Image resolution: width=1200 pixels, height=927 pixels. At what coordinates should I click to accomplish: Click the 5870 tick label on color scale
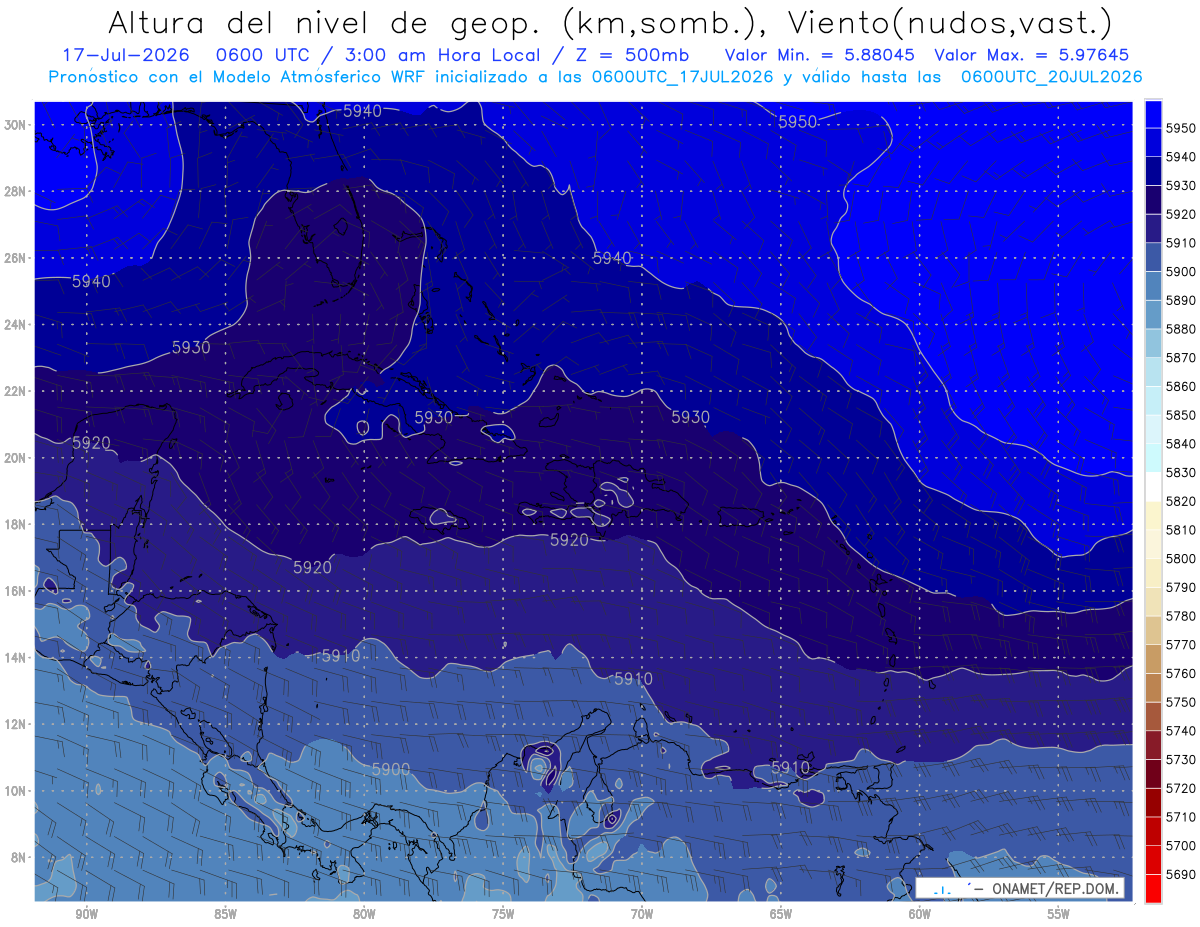coord(1181,358)
